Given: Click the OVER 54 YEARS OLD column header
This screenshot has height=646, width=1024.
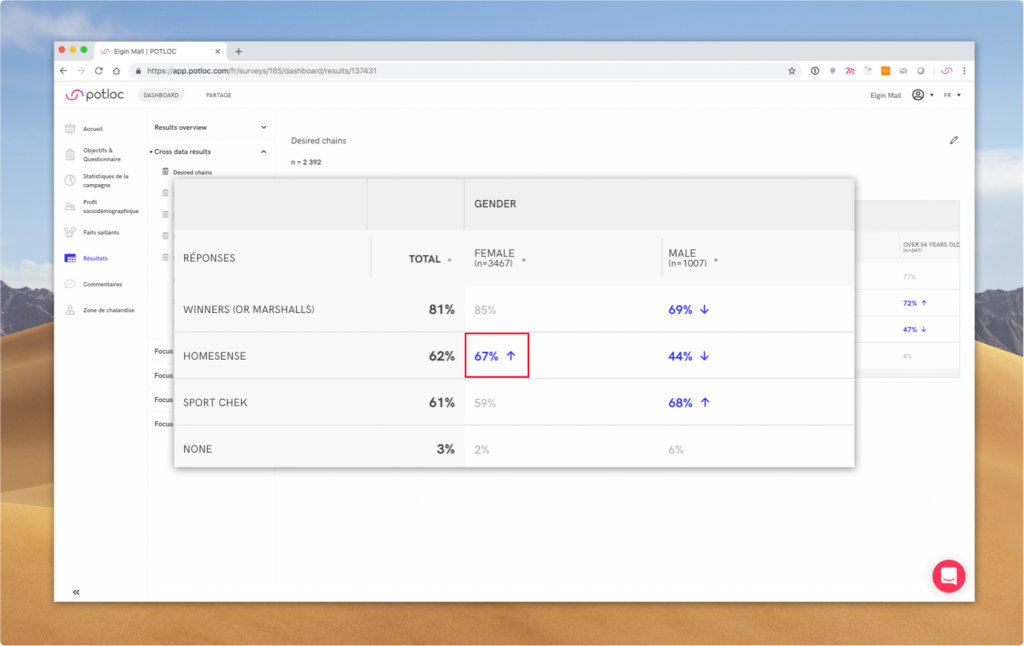Looking at the screenshot, I should [x=931, y=247].
